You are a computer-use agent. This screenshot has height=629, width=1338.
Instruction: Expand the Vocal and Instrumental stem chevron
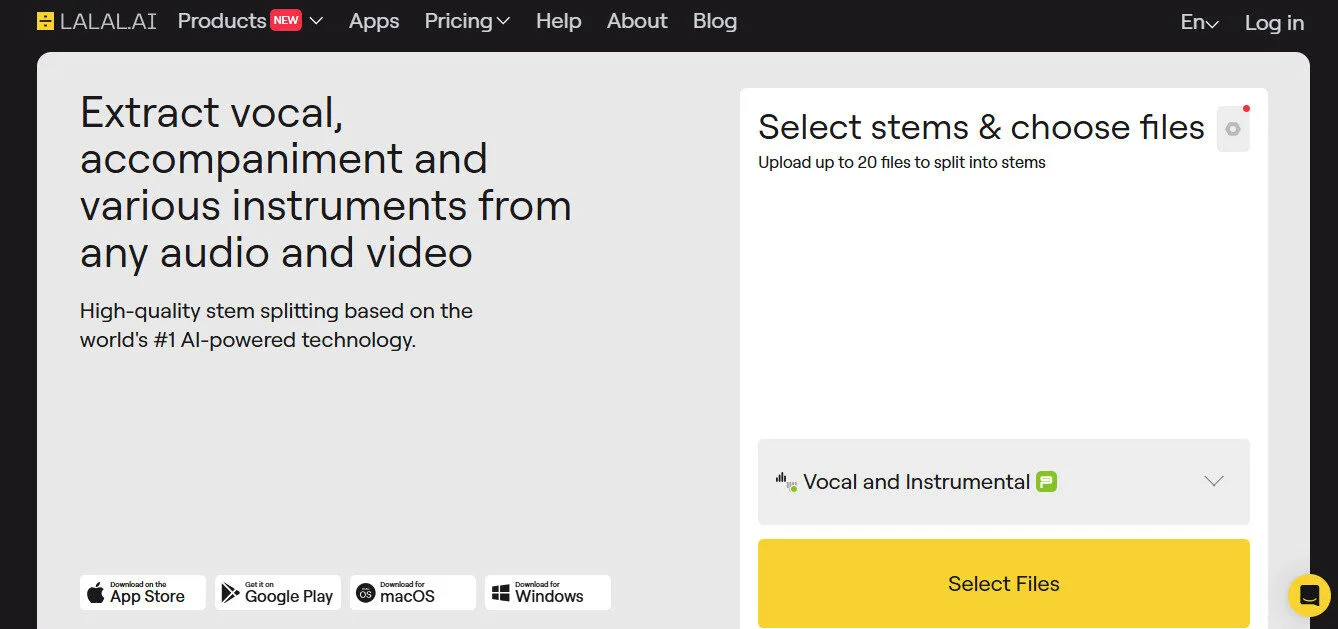coord(1214,482)
